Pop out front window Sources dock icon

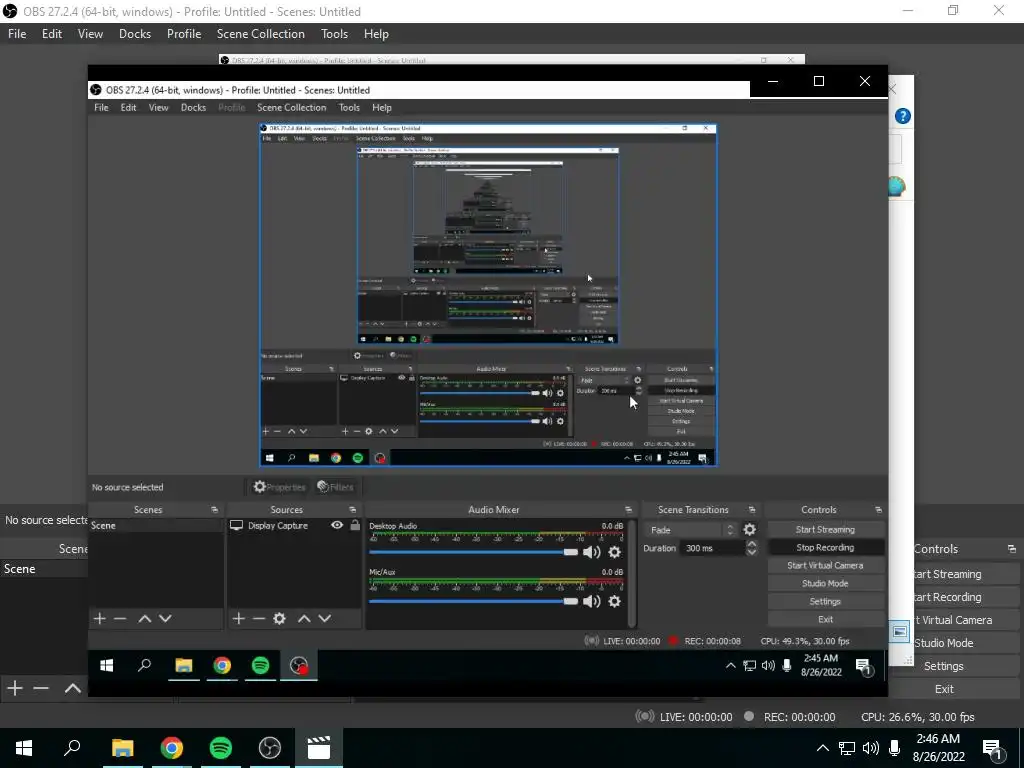point(353,510)
